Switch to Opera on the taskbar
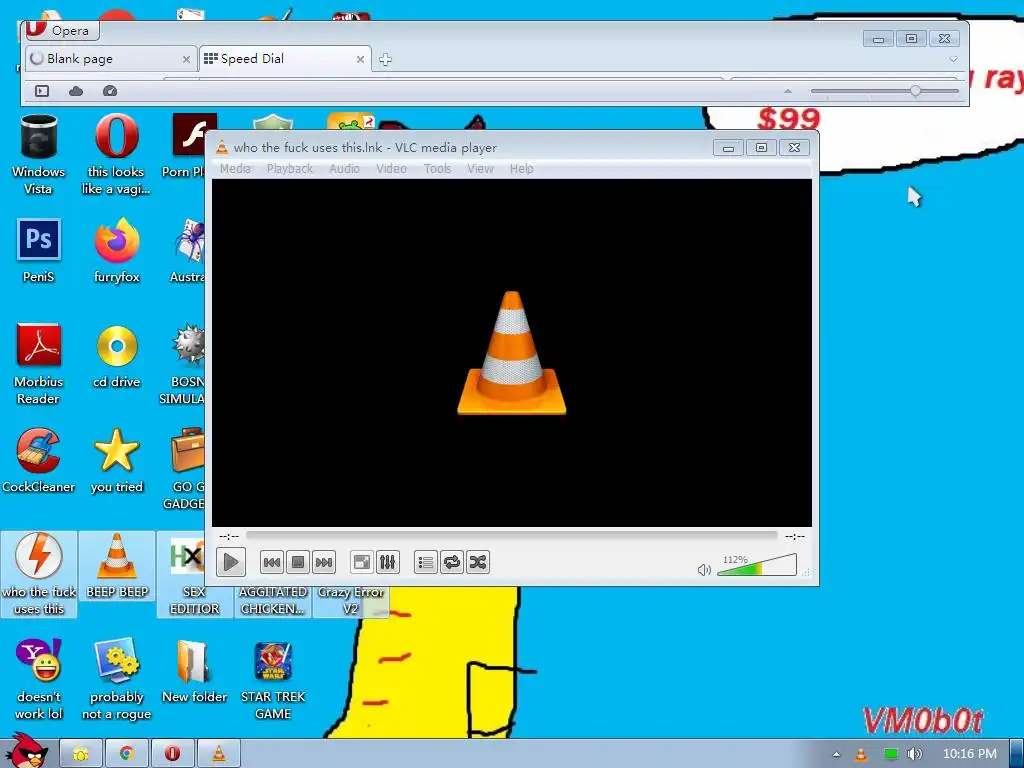The height and width of the screenshot is (768, 1024). pos(172,754)
